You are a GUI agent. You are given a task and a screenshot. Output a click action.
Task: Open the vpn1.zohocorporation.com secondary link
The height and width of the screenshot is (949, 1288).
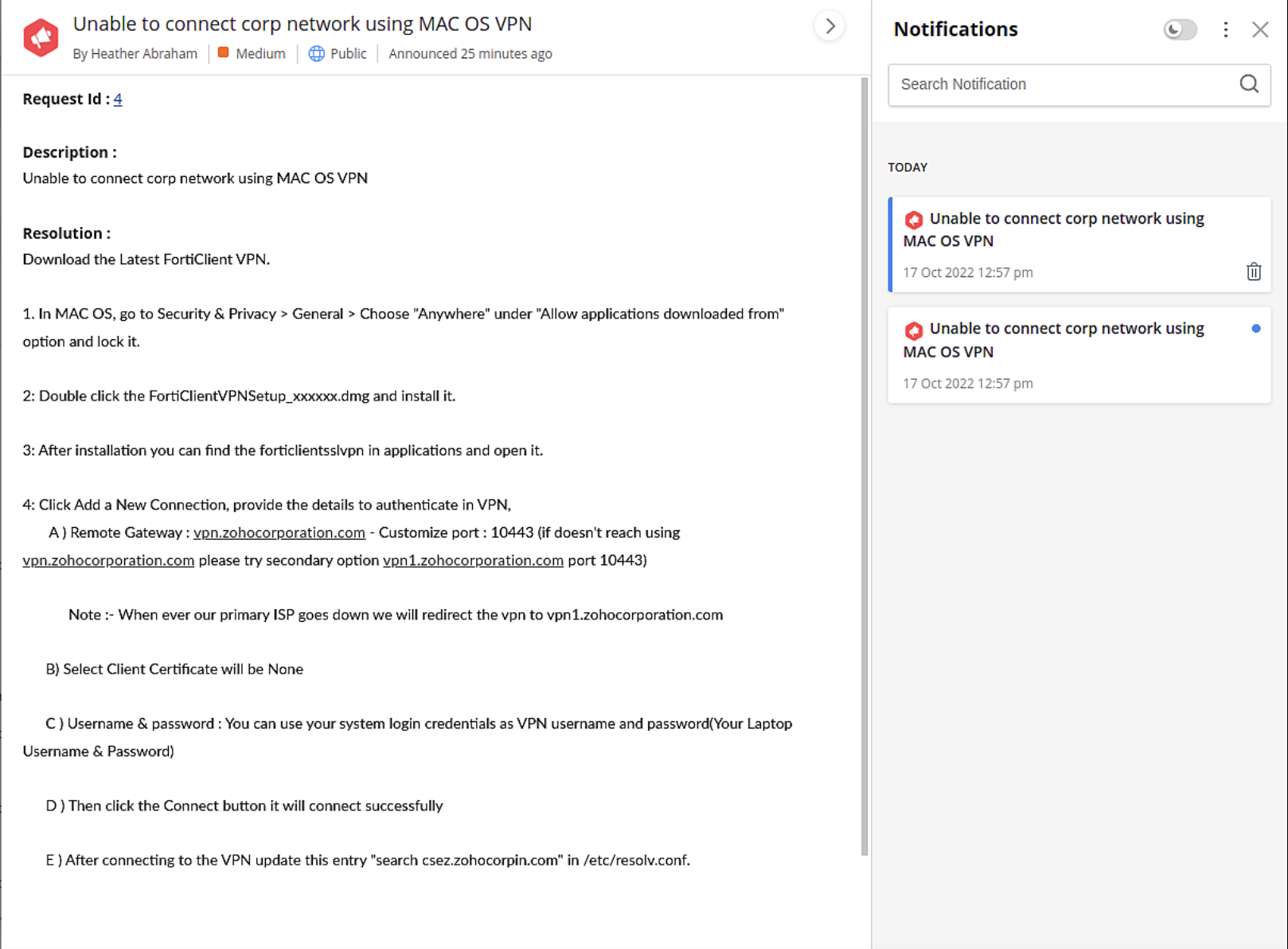coord(473,560)
